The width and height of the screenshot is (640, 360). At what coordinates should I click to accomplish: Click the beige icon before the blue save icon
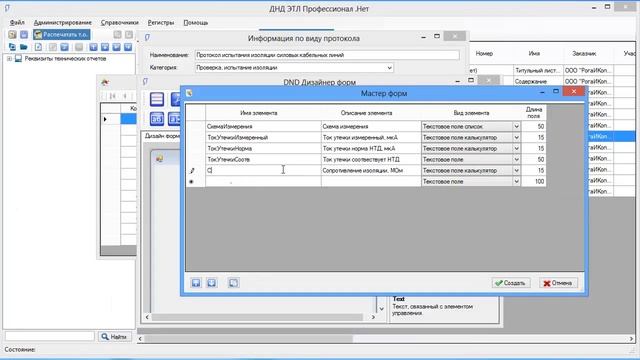(x=12, y=35)
